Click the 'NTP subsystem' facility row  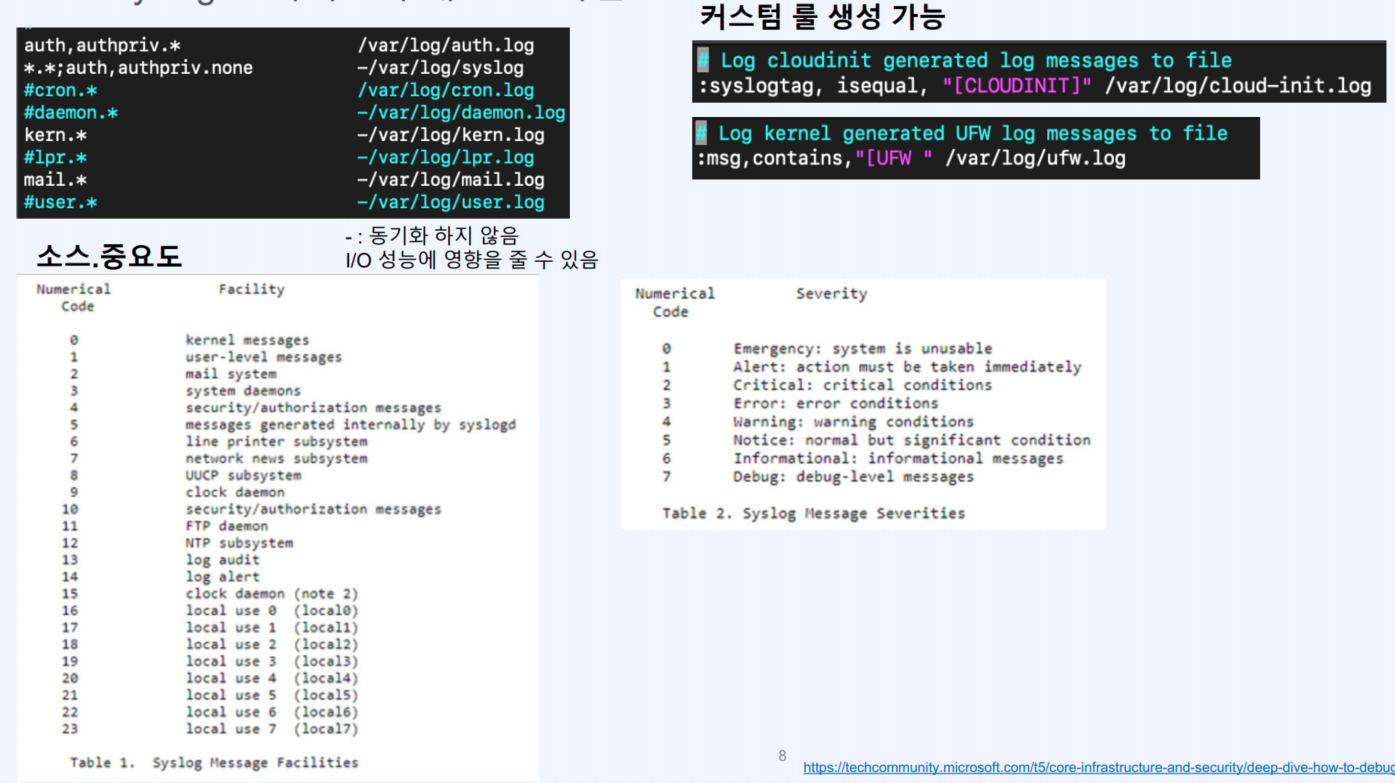click(239, 543)
